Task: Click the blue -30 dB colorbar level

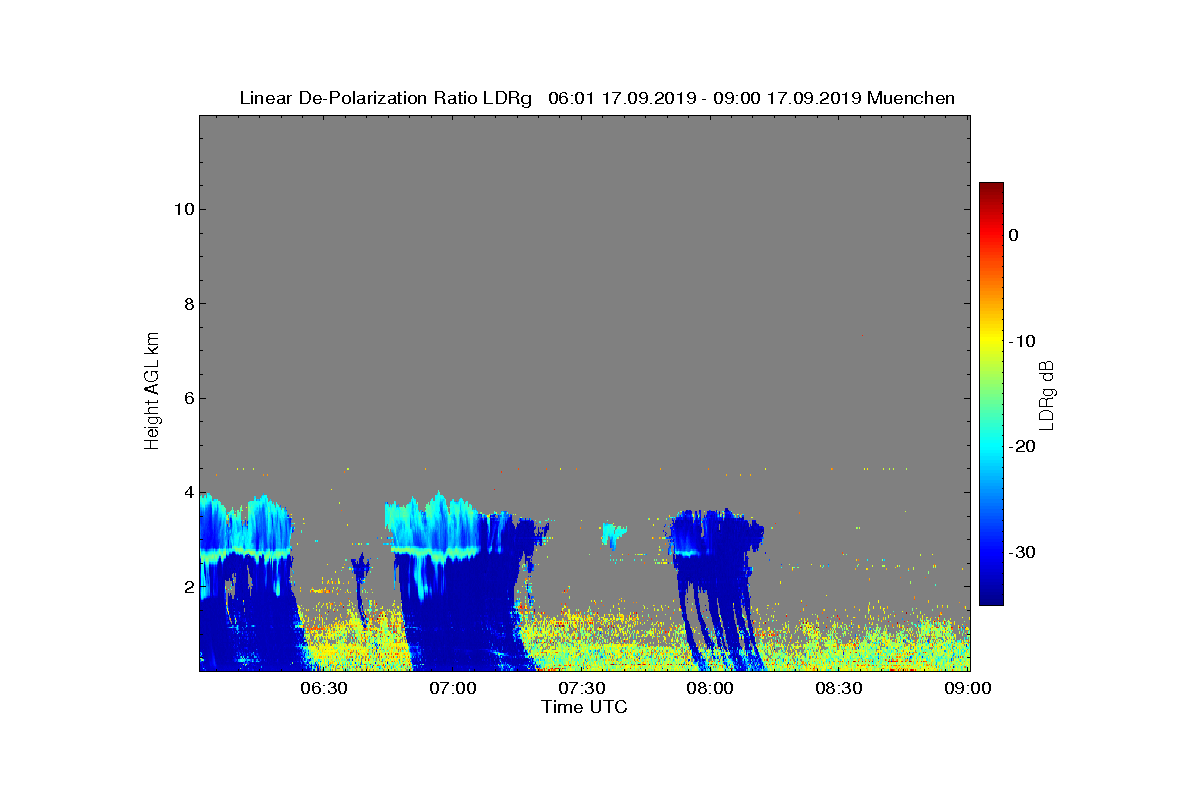Action: tap(991, 553)
